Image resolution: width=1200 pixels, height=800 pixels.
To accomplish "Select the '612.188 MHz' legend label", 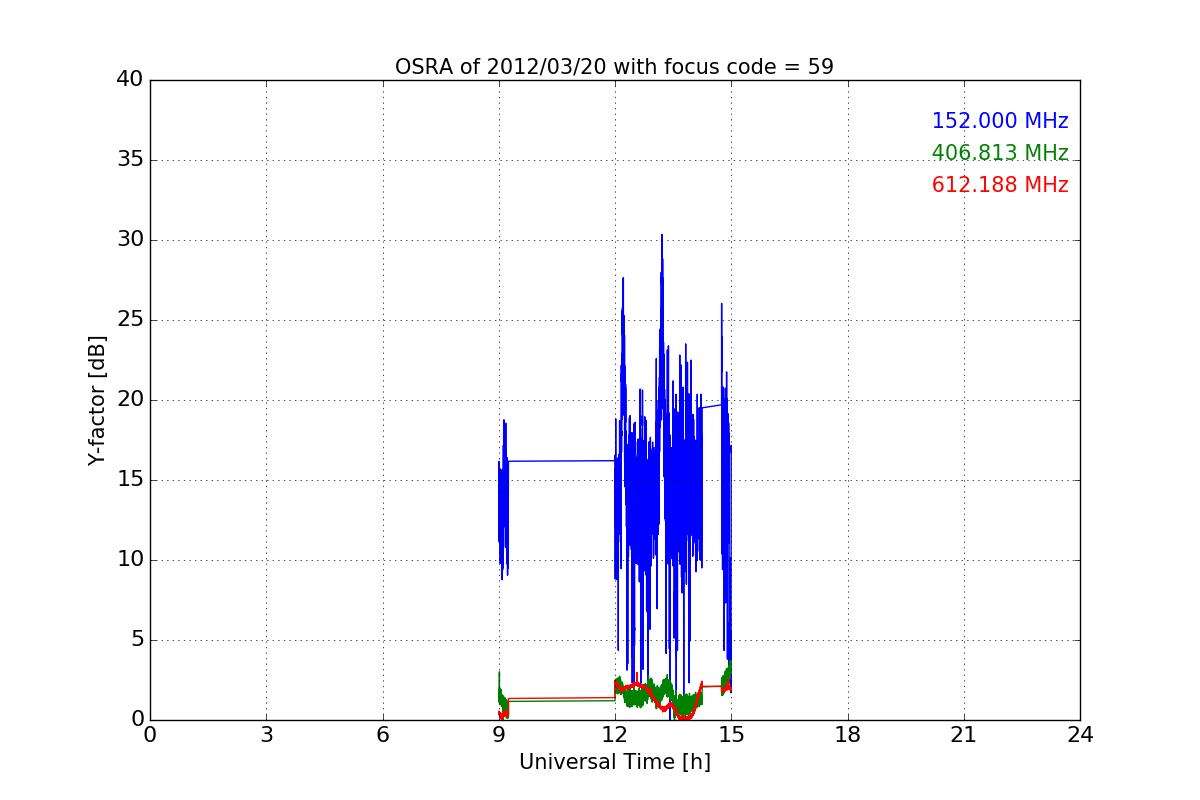I will point(1000,185).
